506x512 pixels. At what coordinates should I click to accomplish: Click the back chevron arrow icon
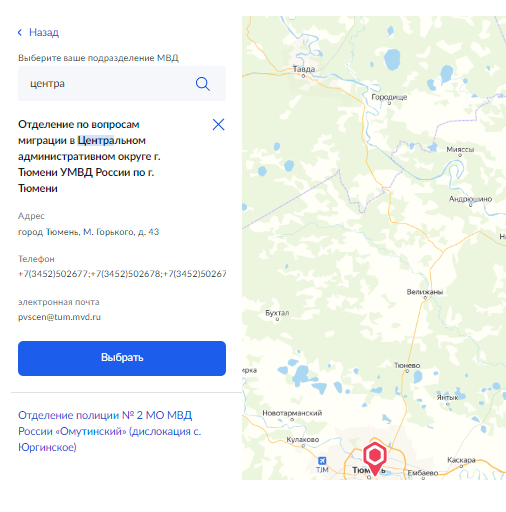point(20,32)
